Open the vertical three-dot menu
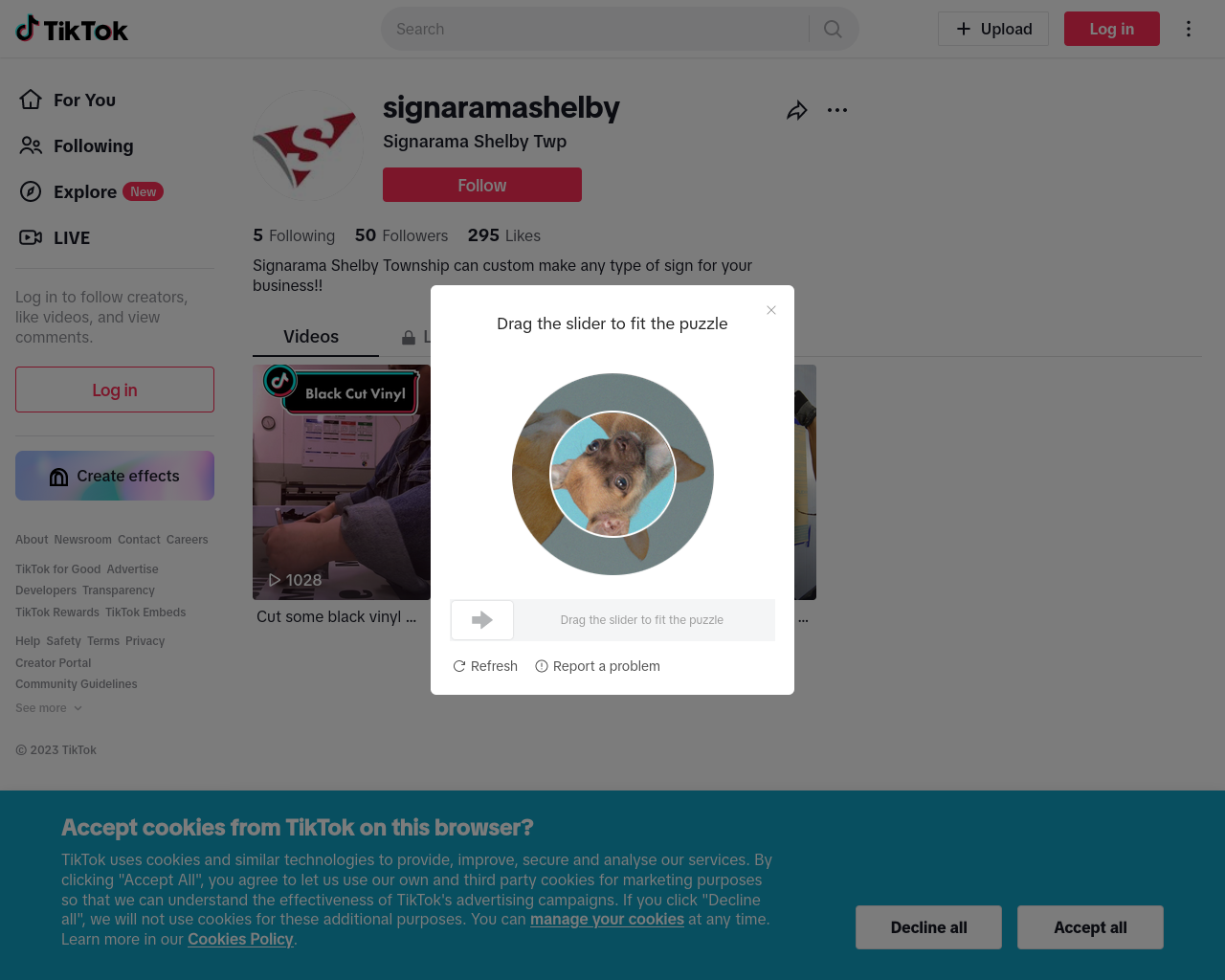1225x980 pixels. coord(1189,29)
